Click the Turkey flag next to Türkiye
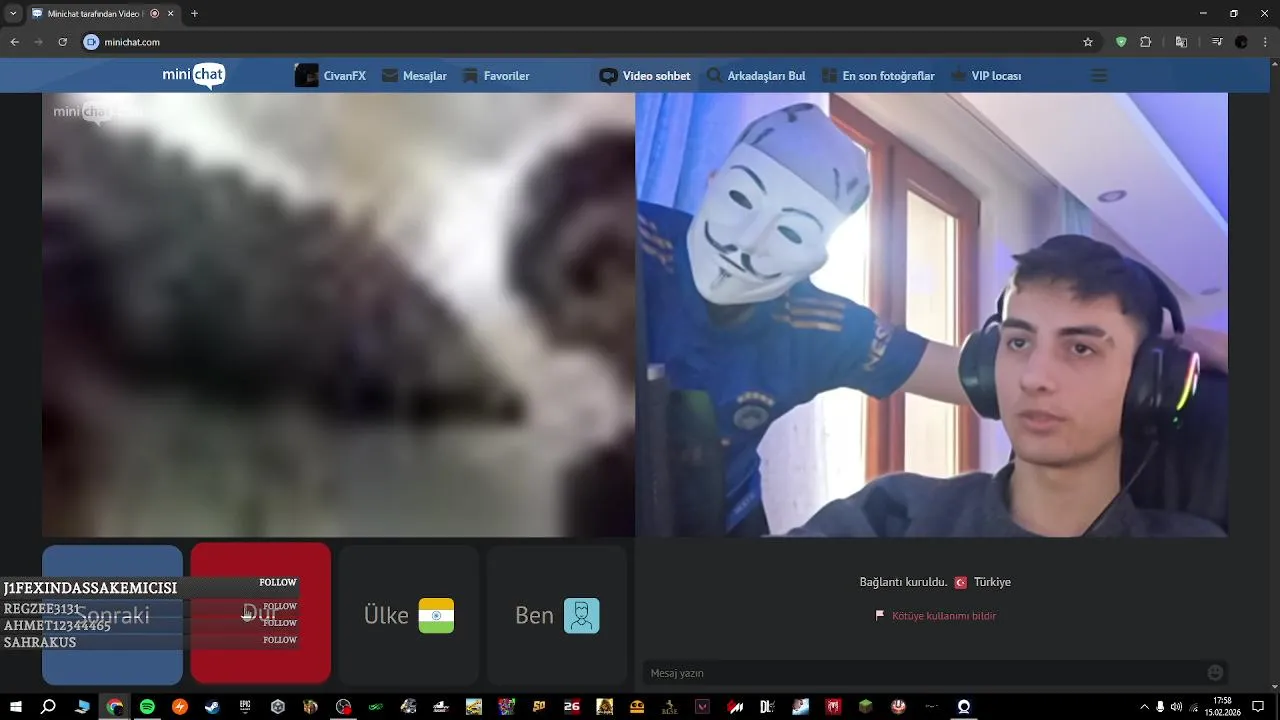 coord(961,582)
